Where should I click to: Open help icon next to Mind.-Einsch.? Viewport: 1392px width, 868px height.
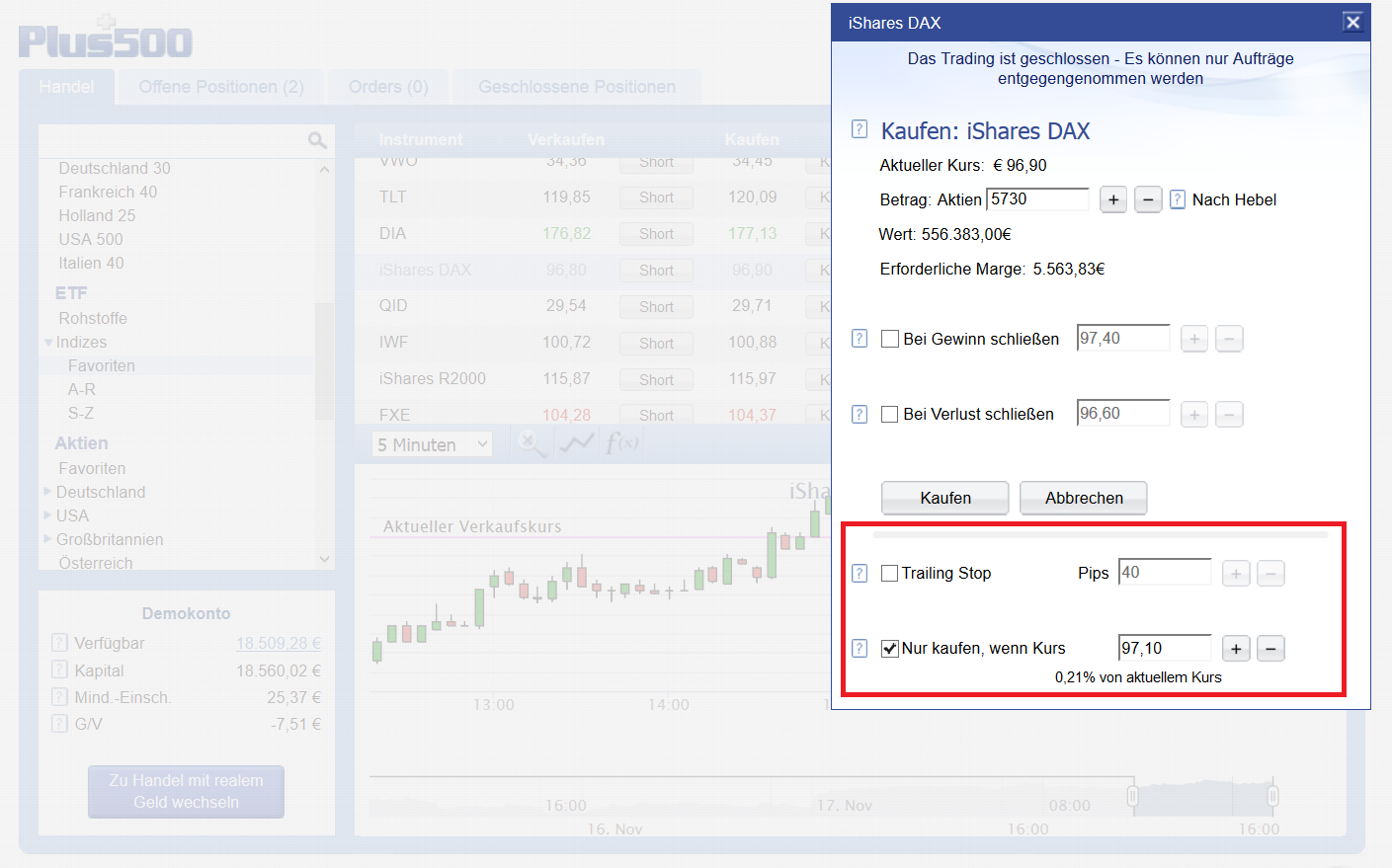click(x=59, y=697)
